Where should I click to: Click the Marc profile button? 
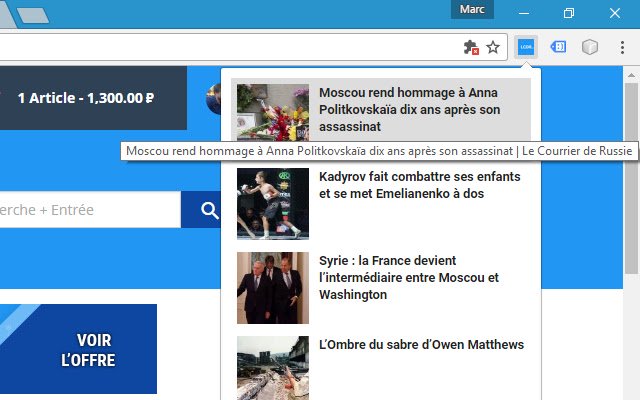click(x=472, y=9)
